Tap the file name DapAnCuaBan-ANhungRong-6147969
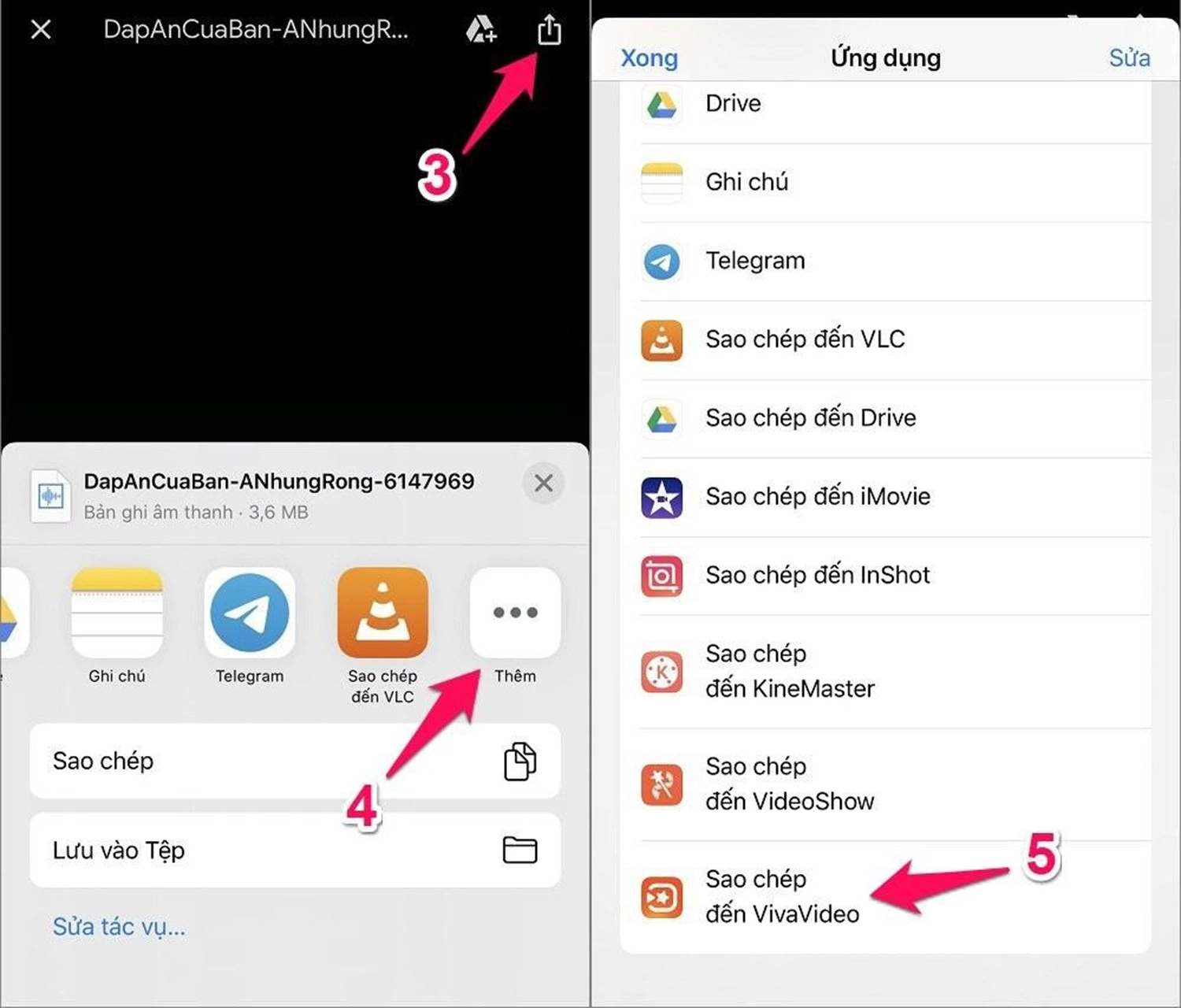 pyautogui.click(x=280, y=481)
